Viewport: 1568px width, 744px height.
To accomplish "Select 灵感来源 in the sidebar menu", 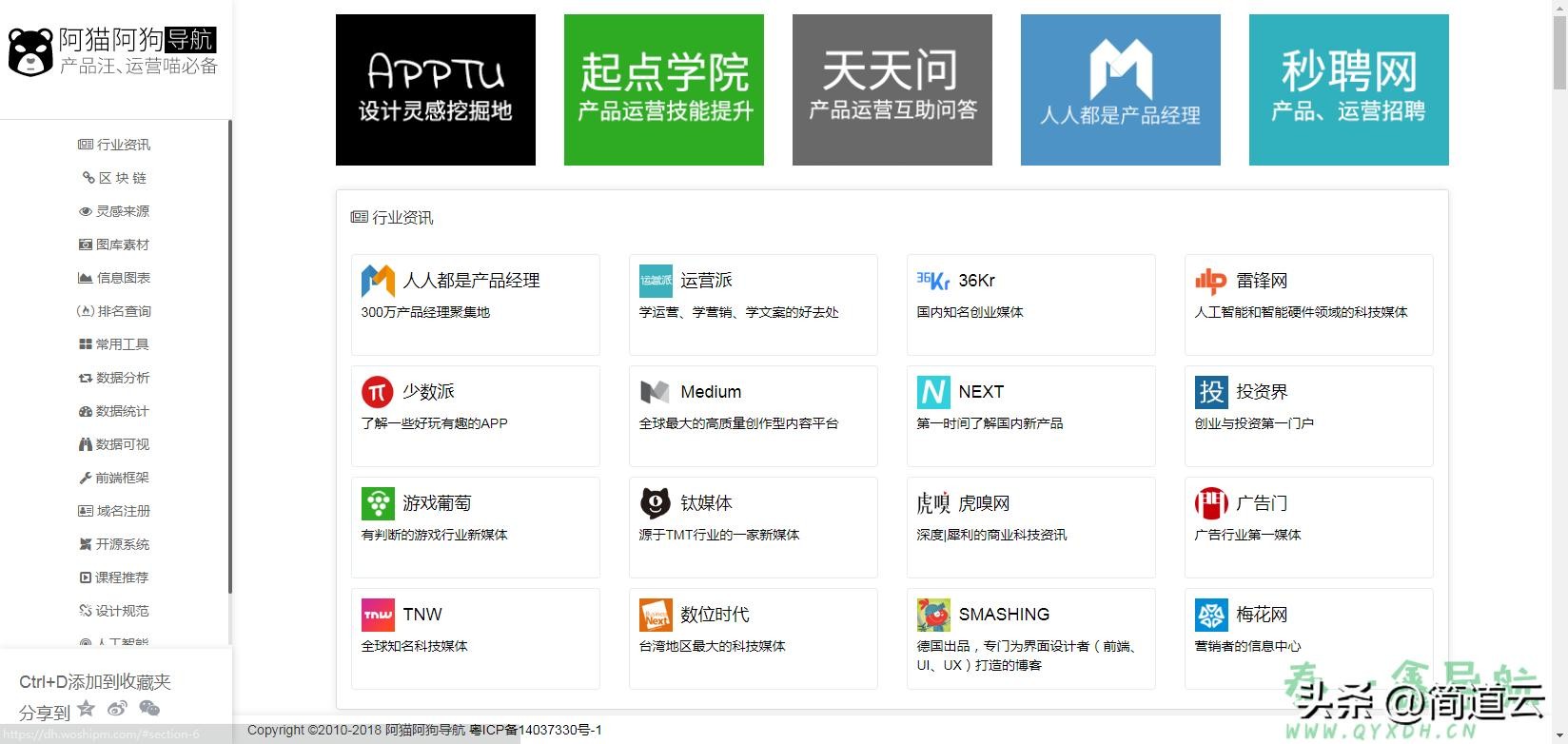I will pyautogui.click(x=115, y=211).
